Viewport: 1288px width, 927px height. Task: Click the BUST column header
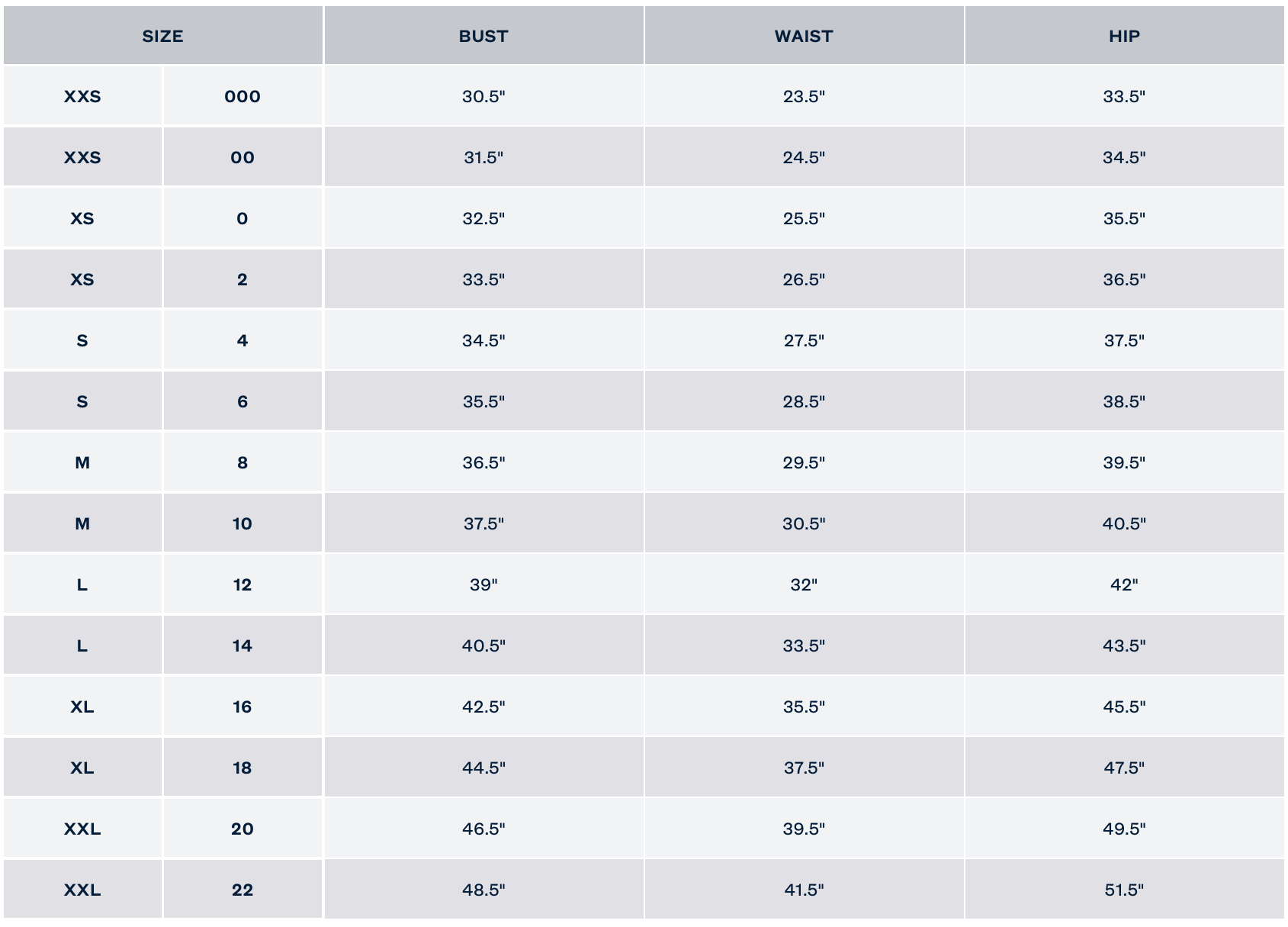483,36
